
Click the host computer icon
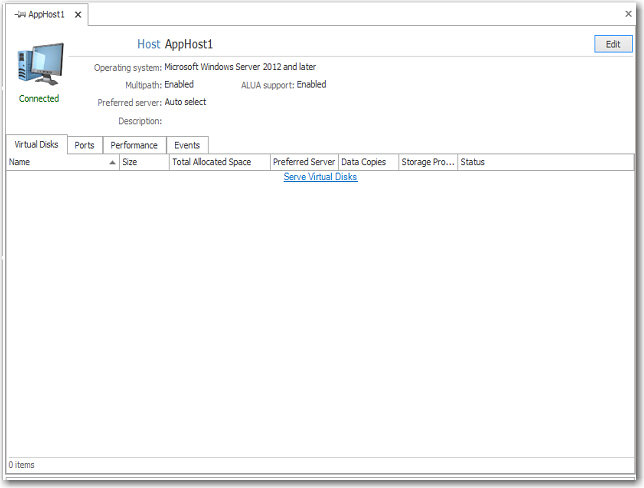click(x=40, y=65)
